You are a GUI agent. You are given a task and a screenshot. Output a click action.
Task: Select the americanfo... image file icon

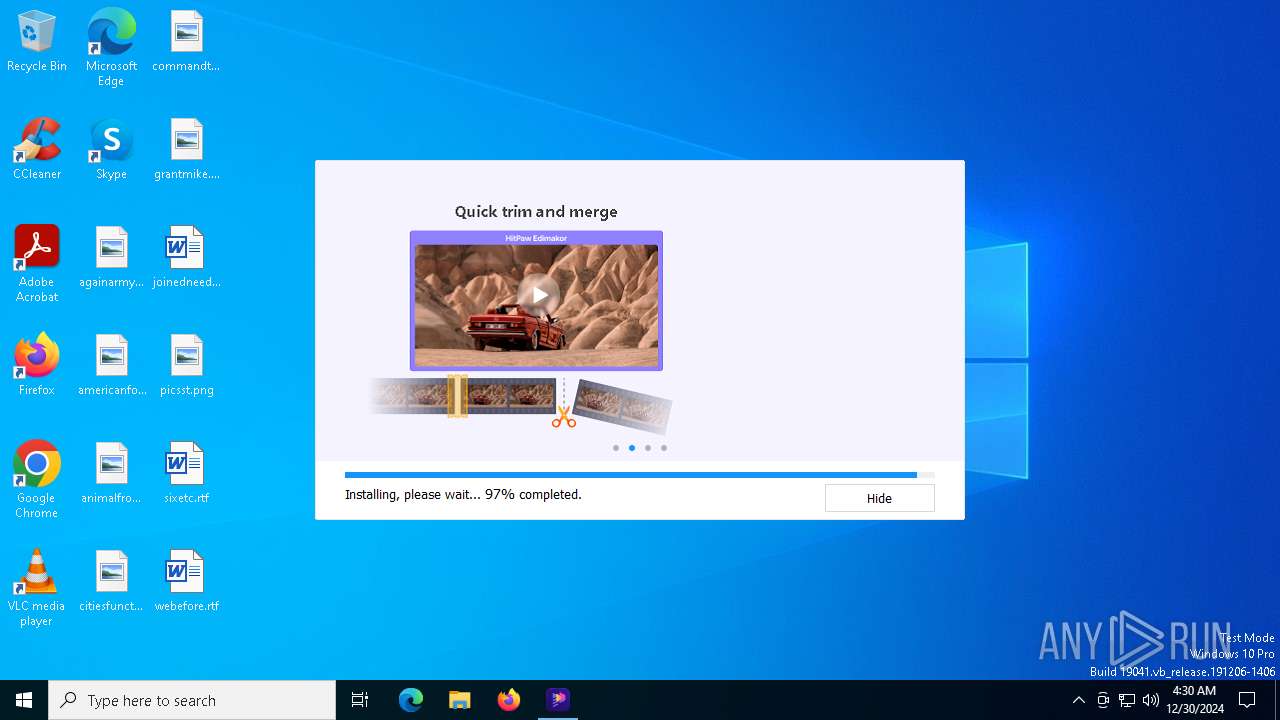pyautogui.click(x=111, y=366)
